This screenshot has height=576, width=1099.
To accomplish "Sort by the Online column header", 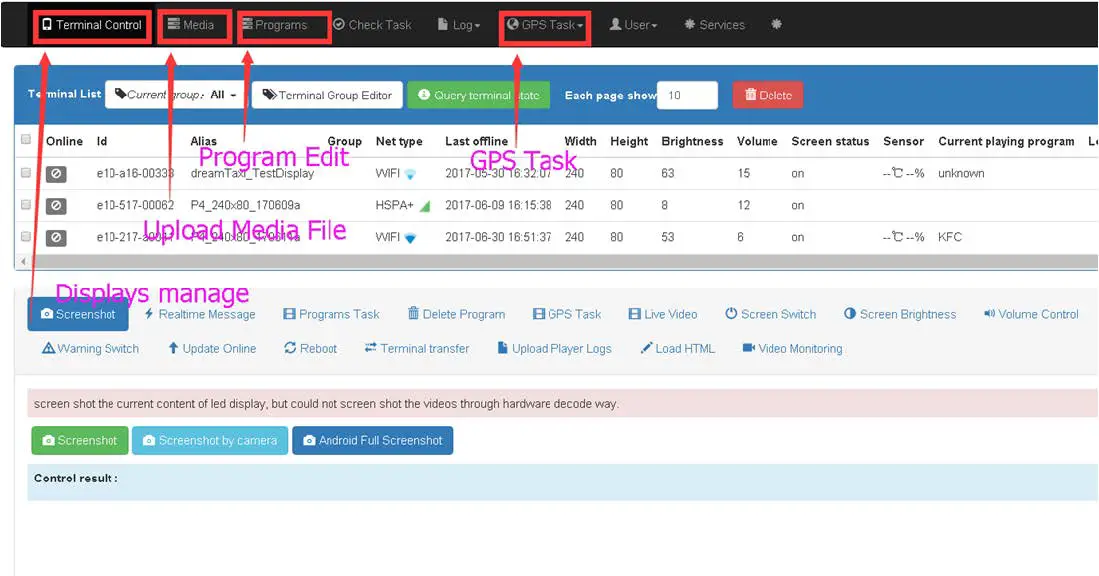I will tap(64, 141).
